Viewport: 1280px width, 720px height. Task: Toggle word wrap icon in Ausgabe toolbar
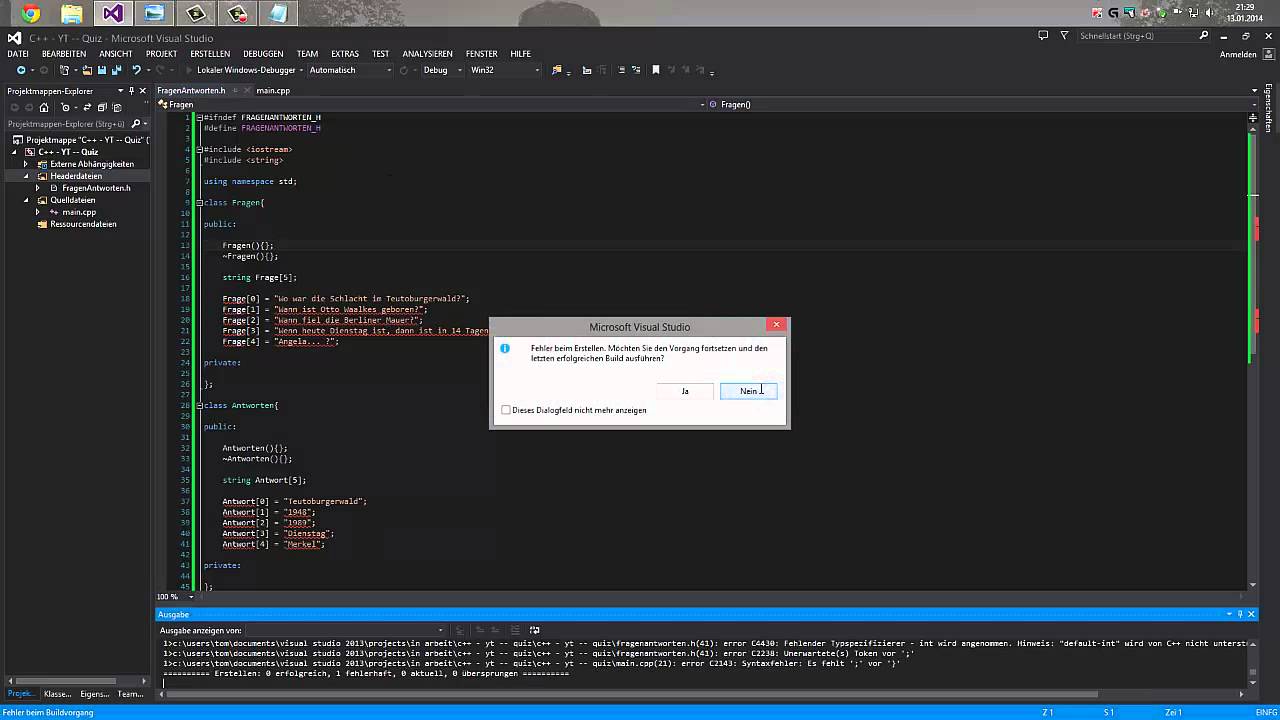tap(534, 630)
